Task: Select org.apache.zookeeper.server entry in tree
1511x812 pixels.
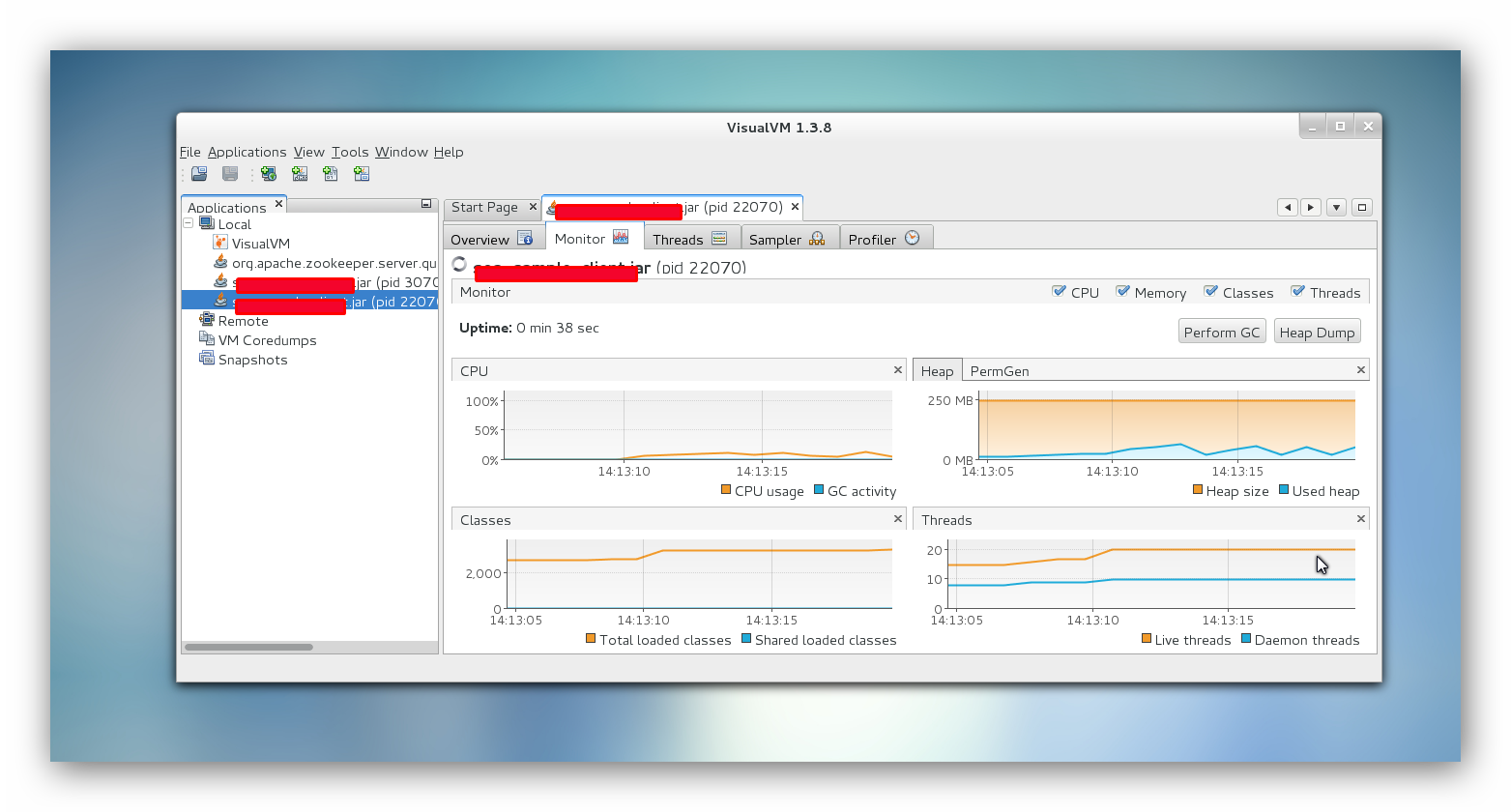Action: [334, 263]
